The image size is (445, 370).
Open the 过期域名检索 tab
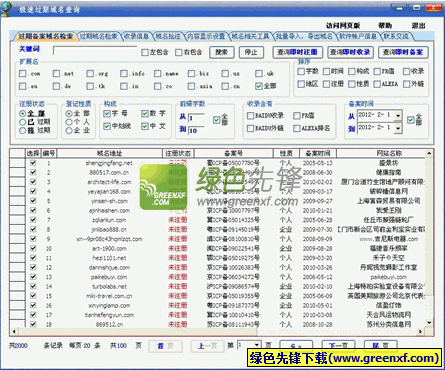point(99,36)
